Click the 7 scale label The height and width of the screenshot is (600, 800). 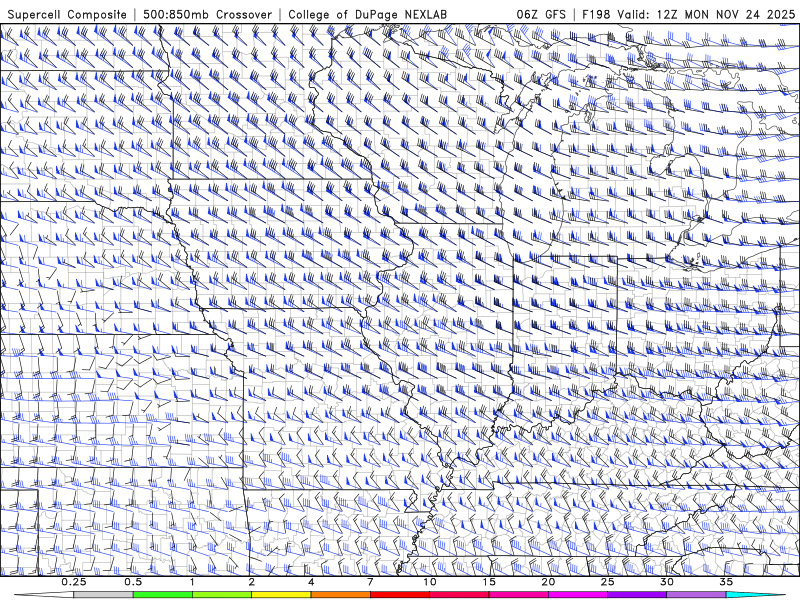tap(370, 582)
